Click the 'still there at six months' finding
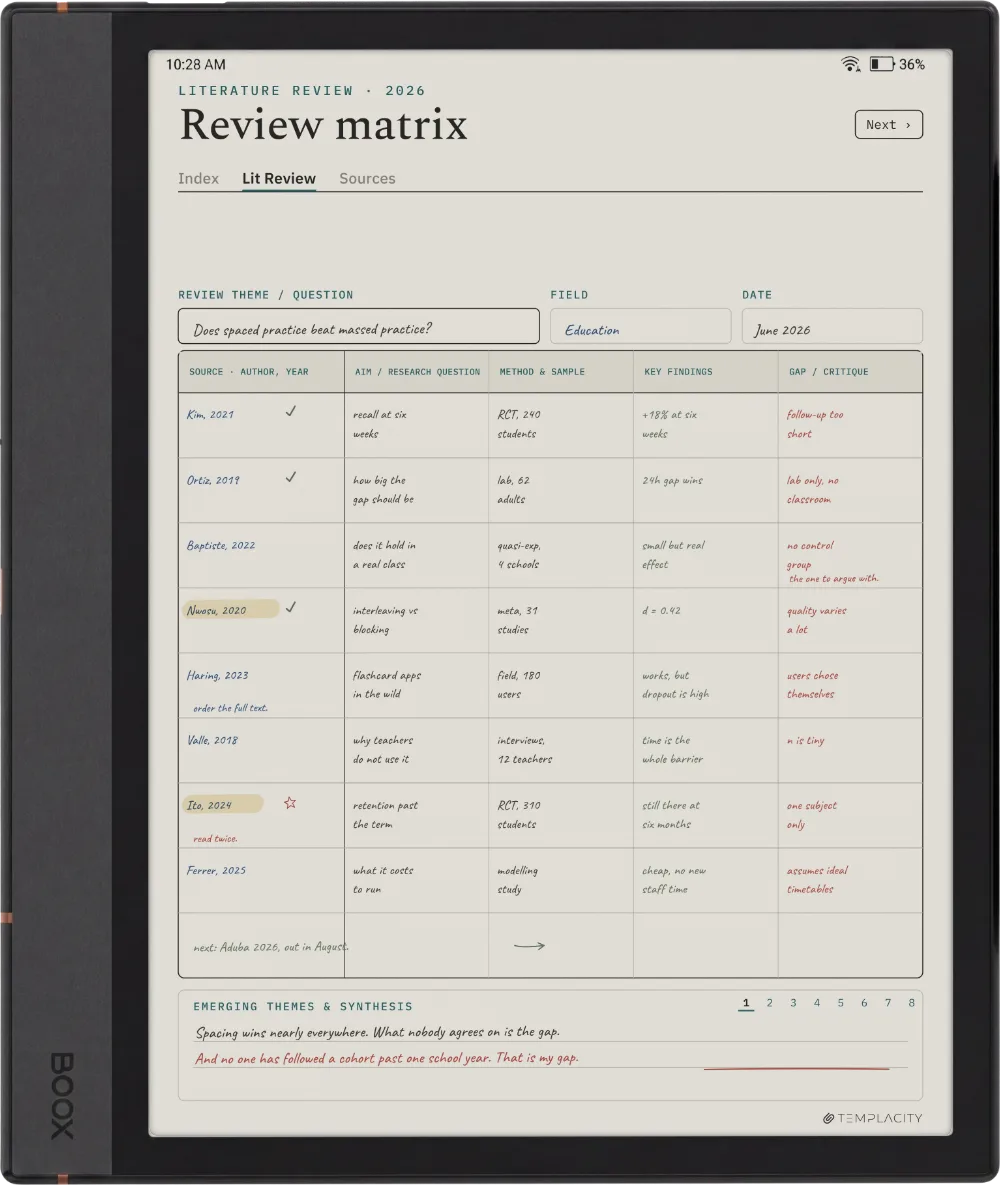 pos(671,815)
